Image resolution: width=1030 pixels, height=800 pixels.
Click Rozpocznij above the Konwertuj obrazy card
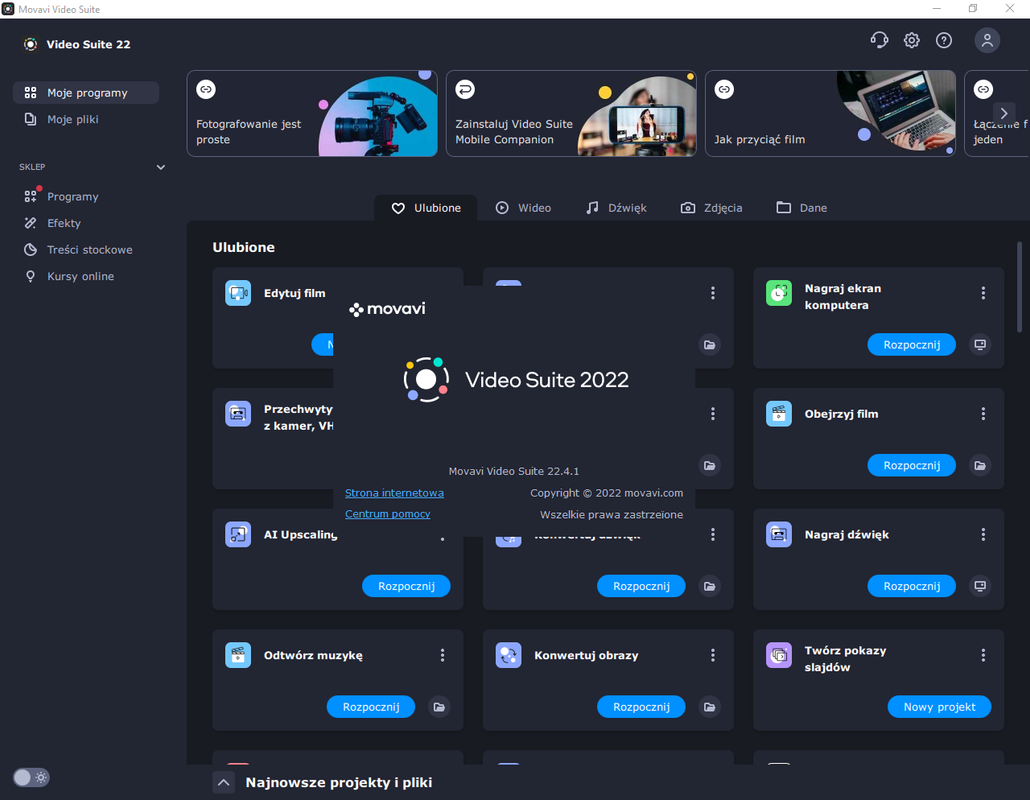point(641,586)
